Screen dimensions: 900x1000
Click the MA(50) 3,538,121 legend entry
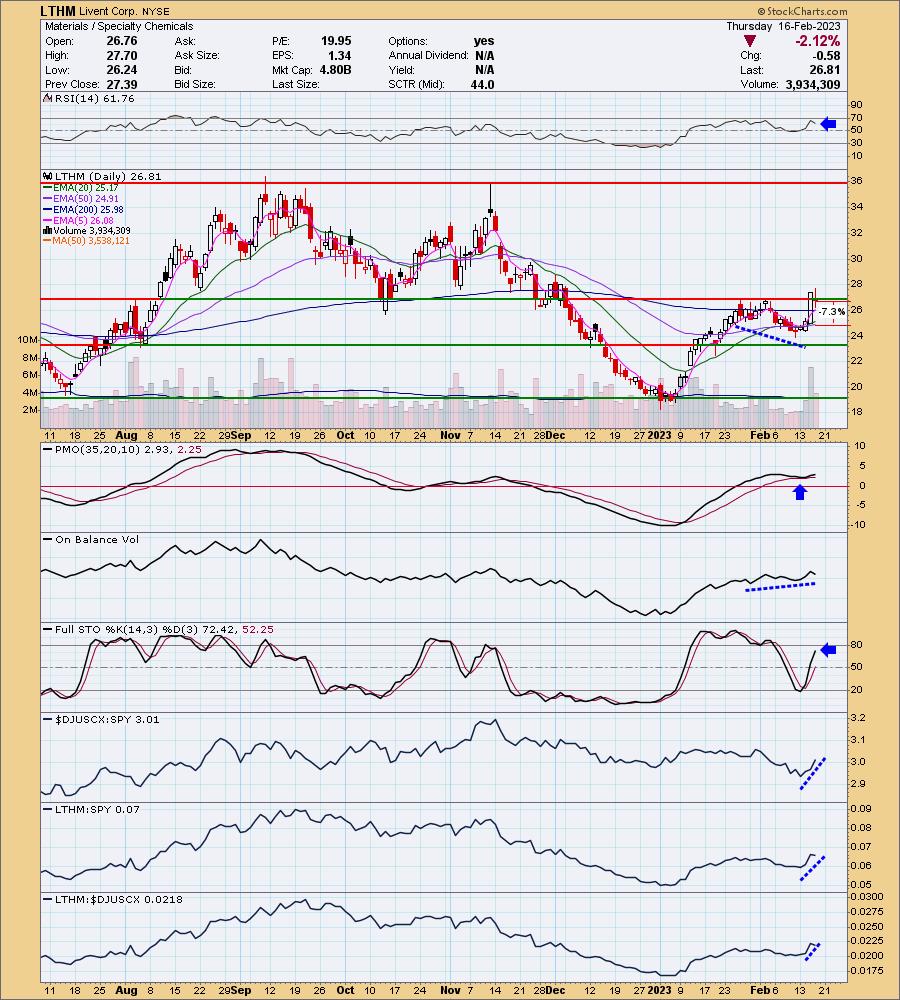[x=91, y=241]
